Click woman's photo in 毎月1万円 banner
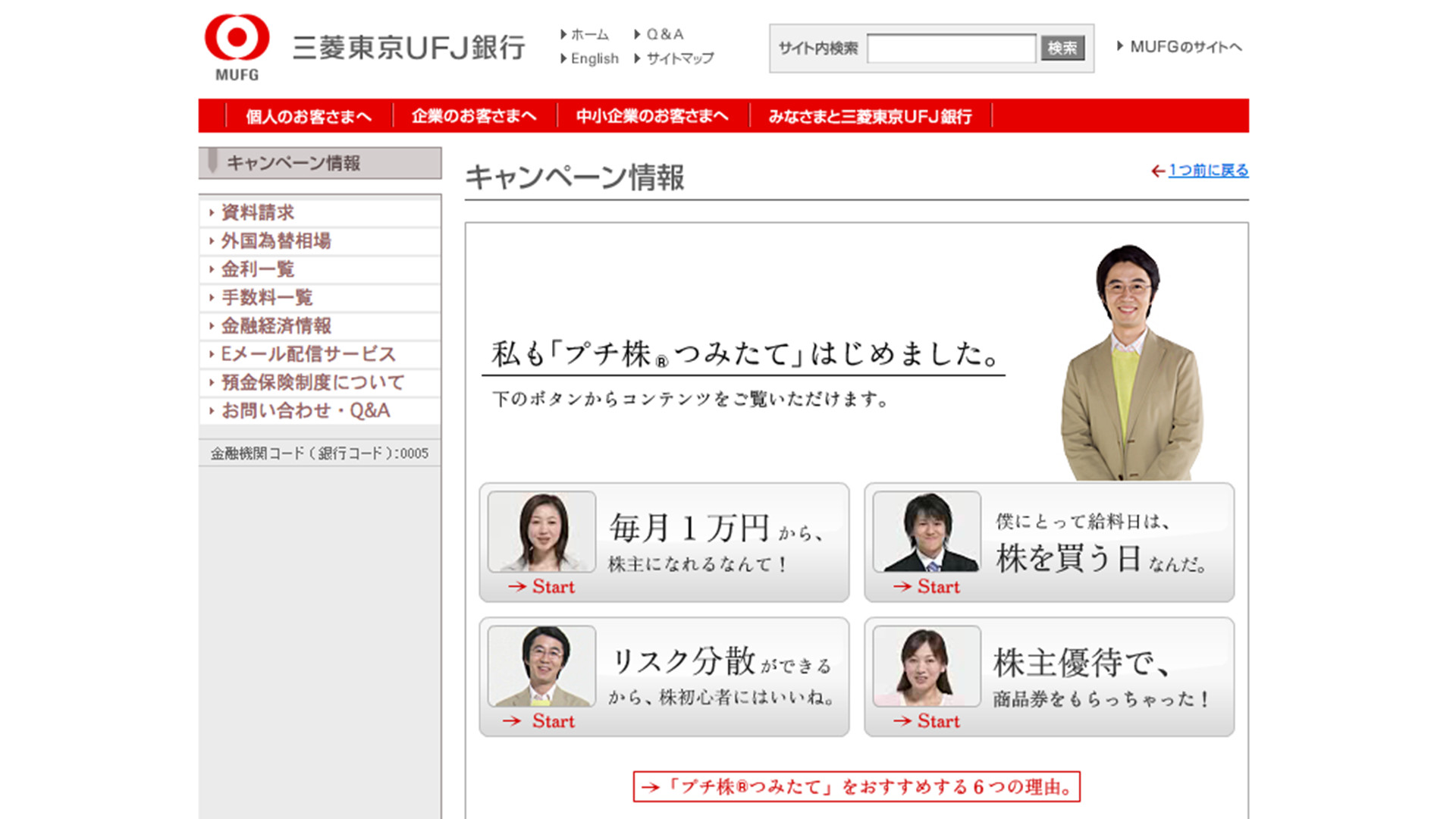 (x=541, y=532)
